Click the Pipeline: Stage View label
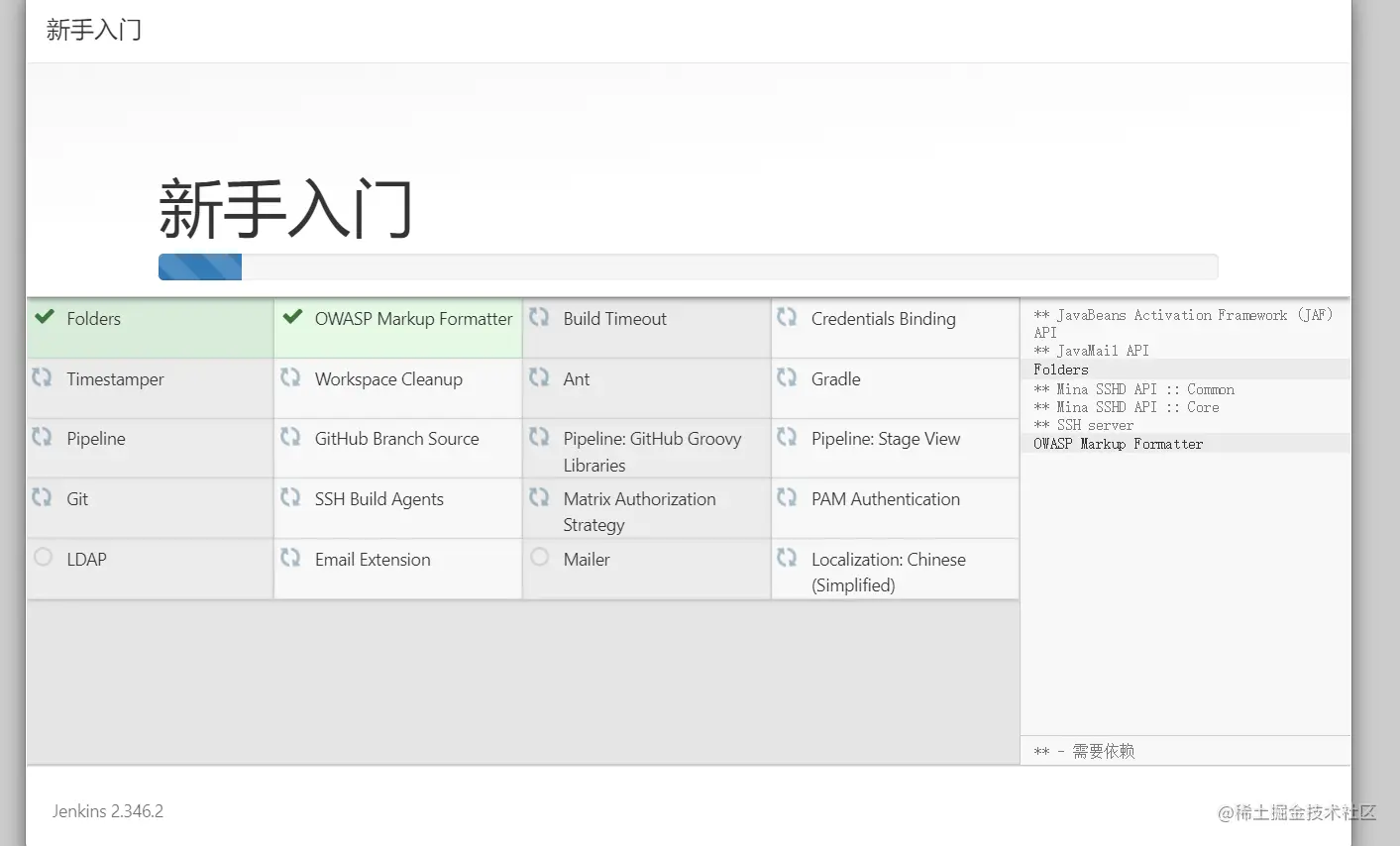Image resolution: width=1400 pixels, height=846 pixels. pyautogui.click(x=886, y=439)
